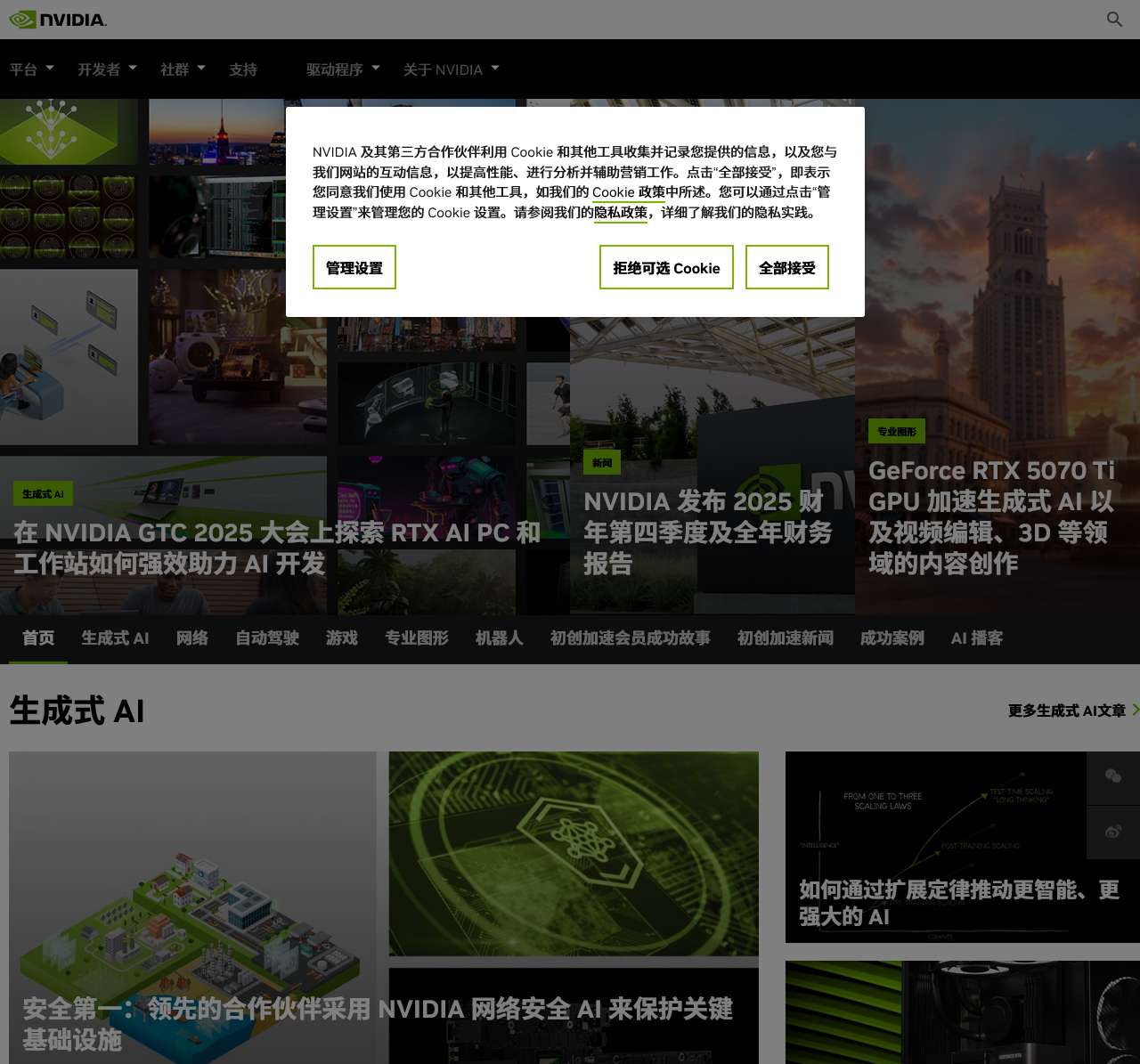Select the 首页 tab
Screen dimensions: 1140x1064
(x=38, y=638)
